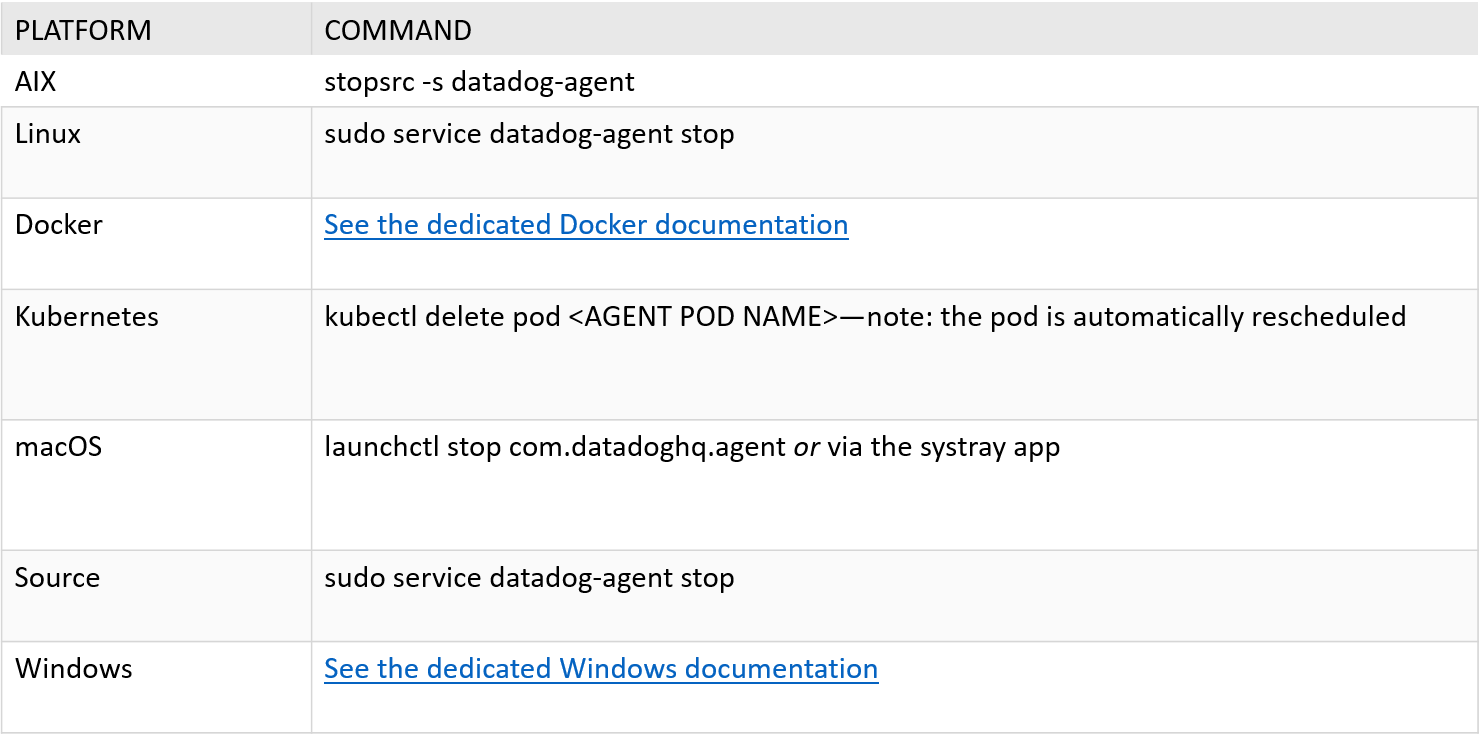Select the Source platform cell

point(57,578)
